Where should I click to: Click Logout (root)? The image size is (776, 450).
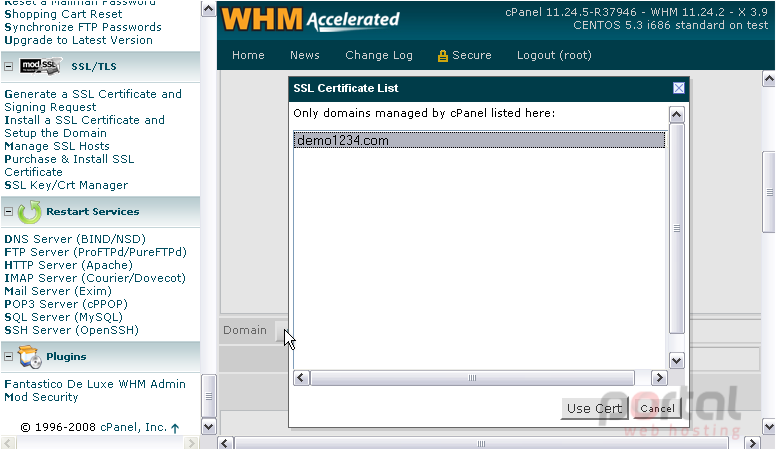tap(554, 55)
